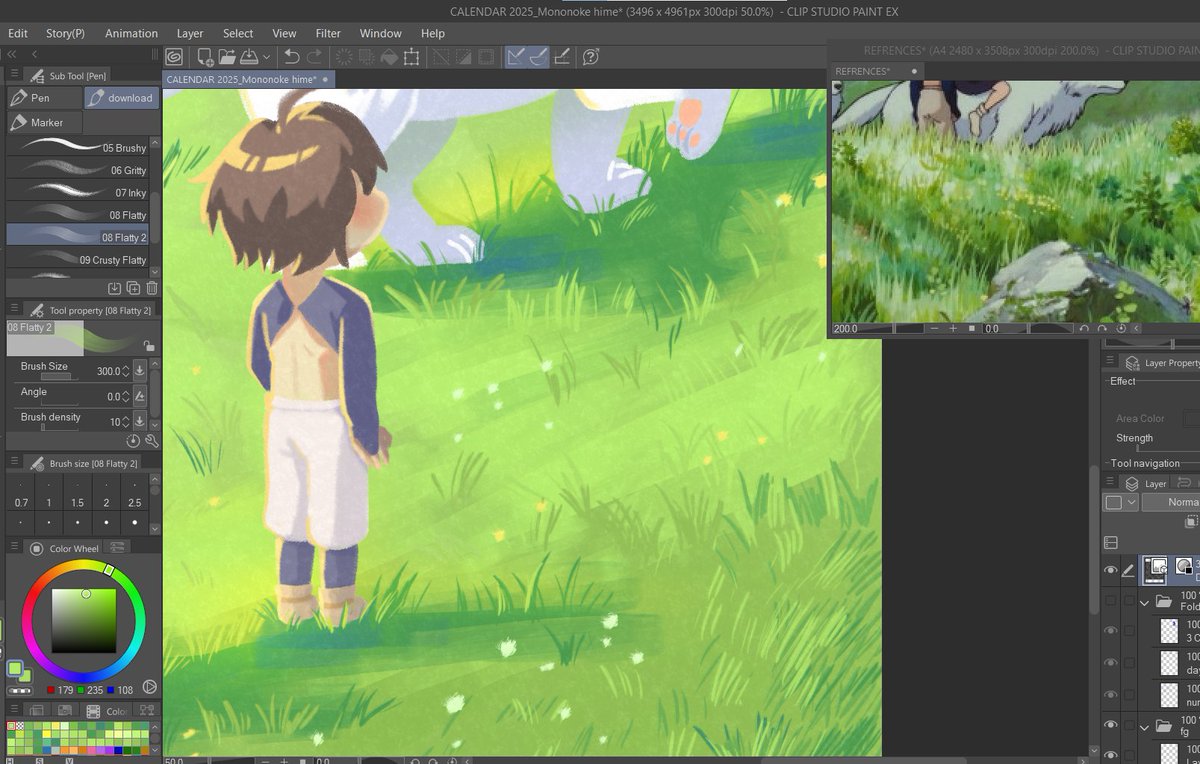
Task: Select the 05 Brushy brush
Action: coord(77,147)
